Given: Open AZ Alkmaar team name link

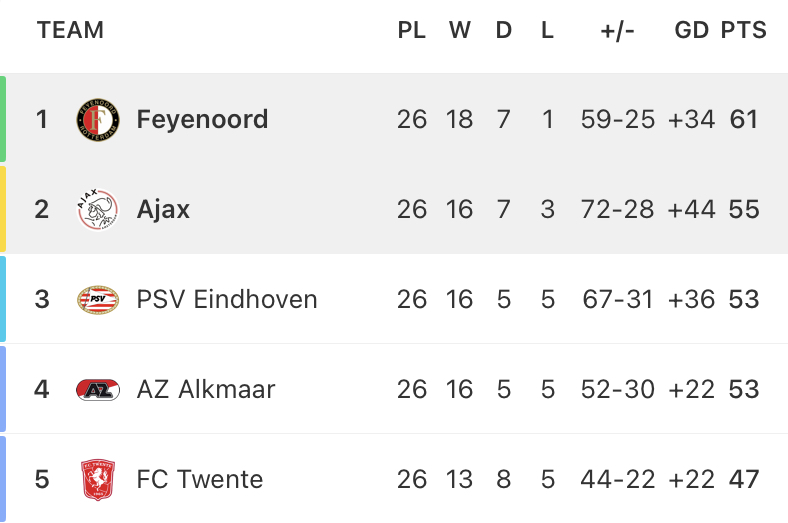Looking at the screenshot, I should (206, 389).
